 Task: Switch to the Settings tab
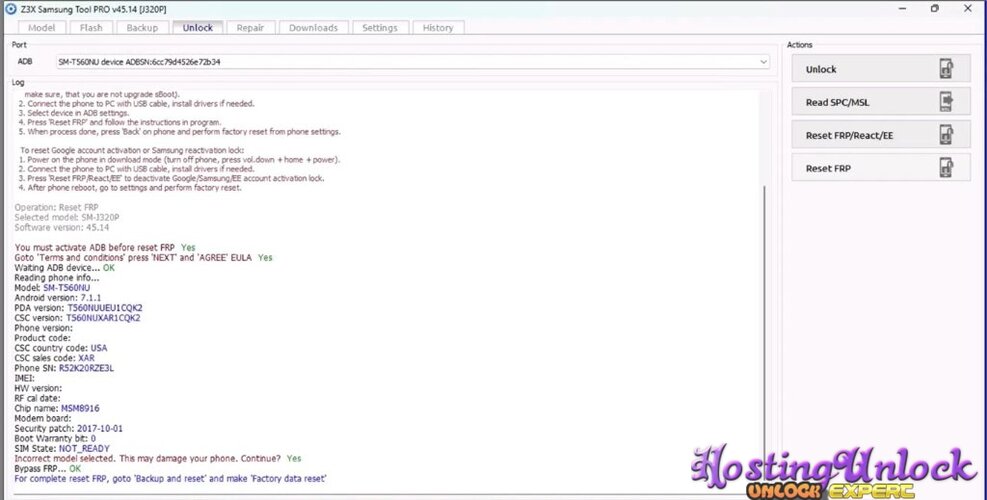click(380, 28)
